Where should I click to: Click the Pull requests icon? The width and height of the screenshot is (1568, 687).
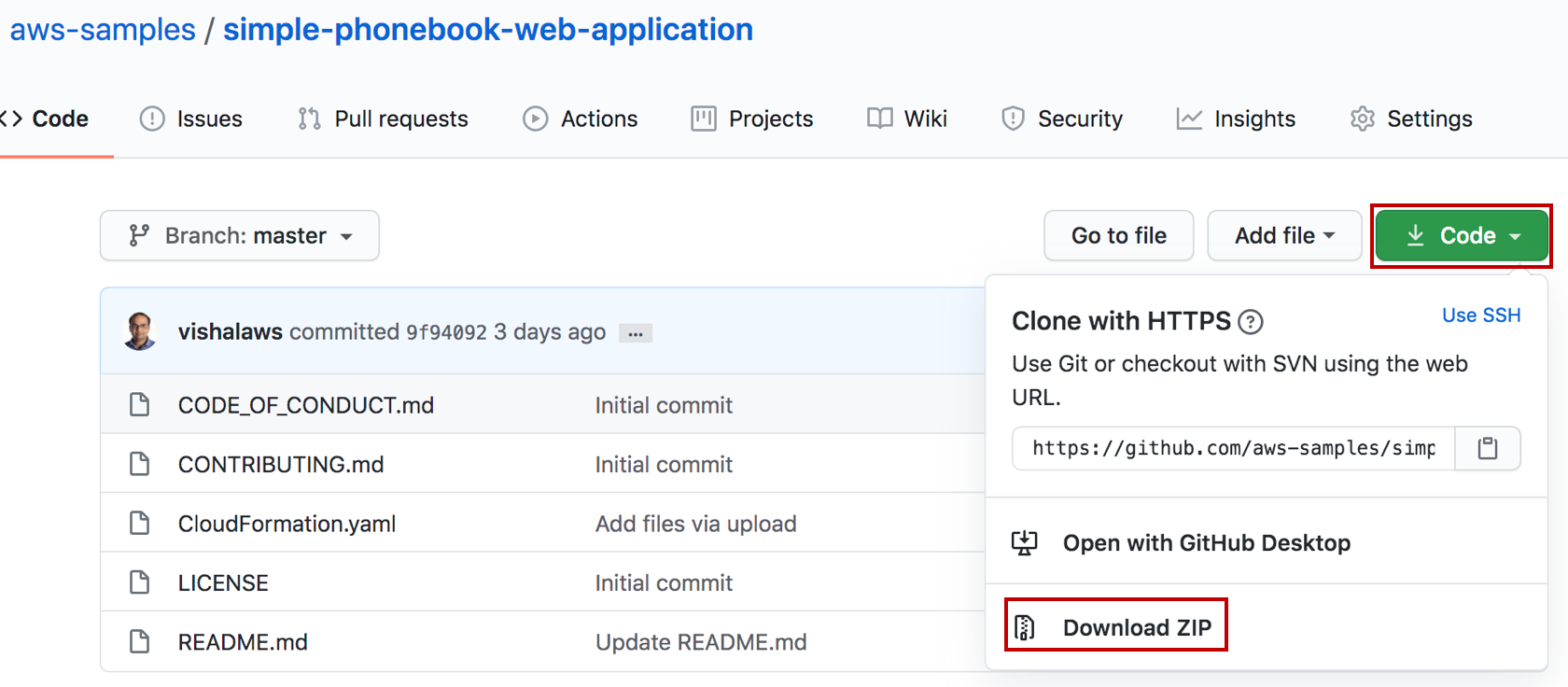(309, 119)
